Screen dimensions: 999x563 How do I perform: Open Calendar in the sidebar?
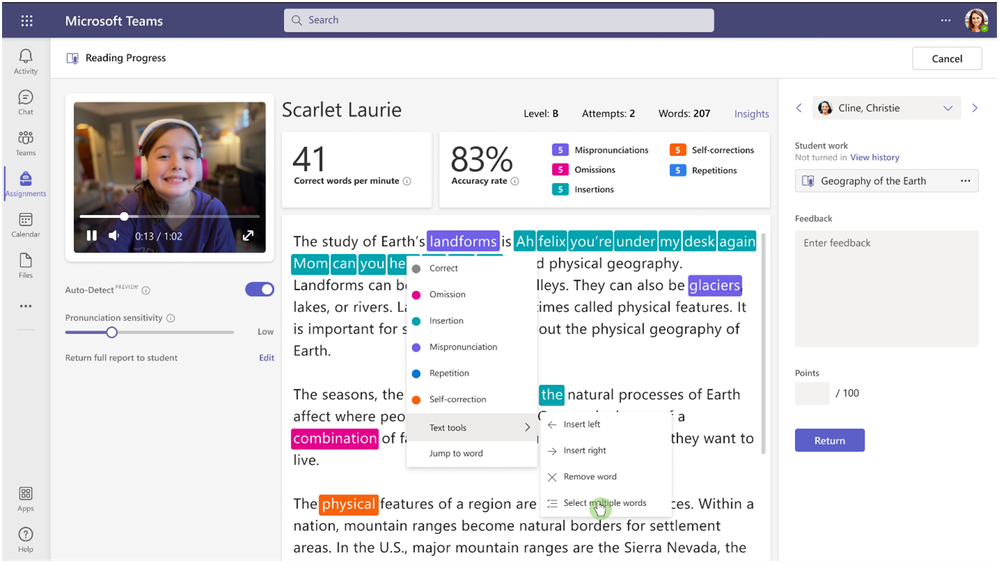25,225
